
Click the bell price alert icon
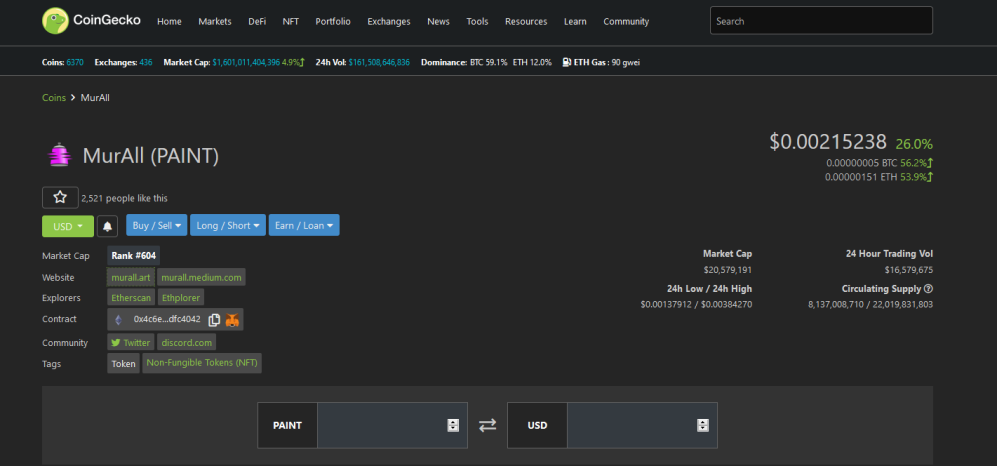click(x=107, y=226)
